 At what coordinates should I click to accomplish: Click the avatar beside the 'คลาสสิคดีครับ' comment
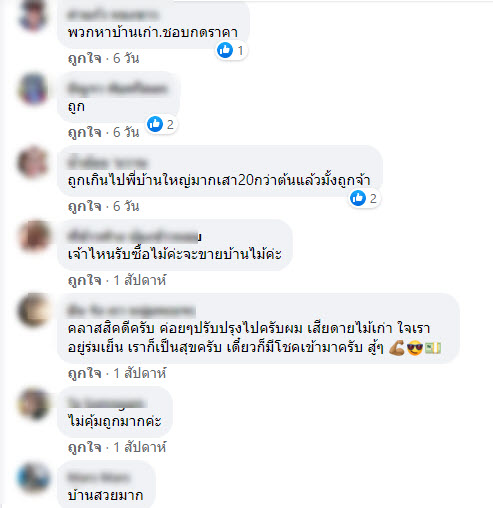click(33, 310)
